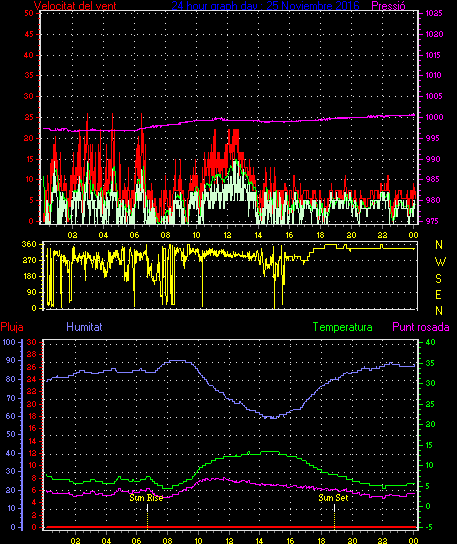Click the 1035 pressure axis value
This screenshot has width=457, height=544.
coord(434,13)
